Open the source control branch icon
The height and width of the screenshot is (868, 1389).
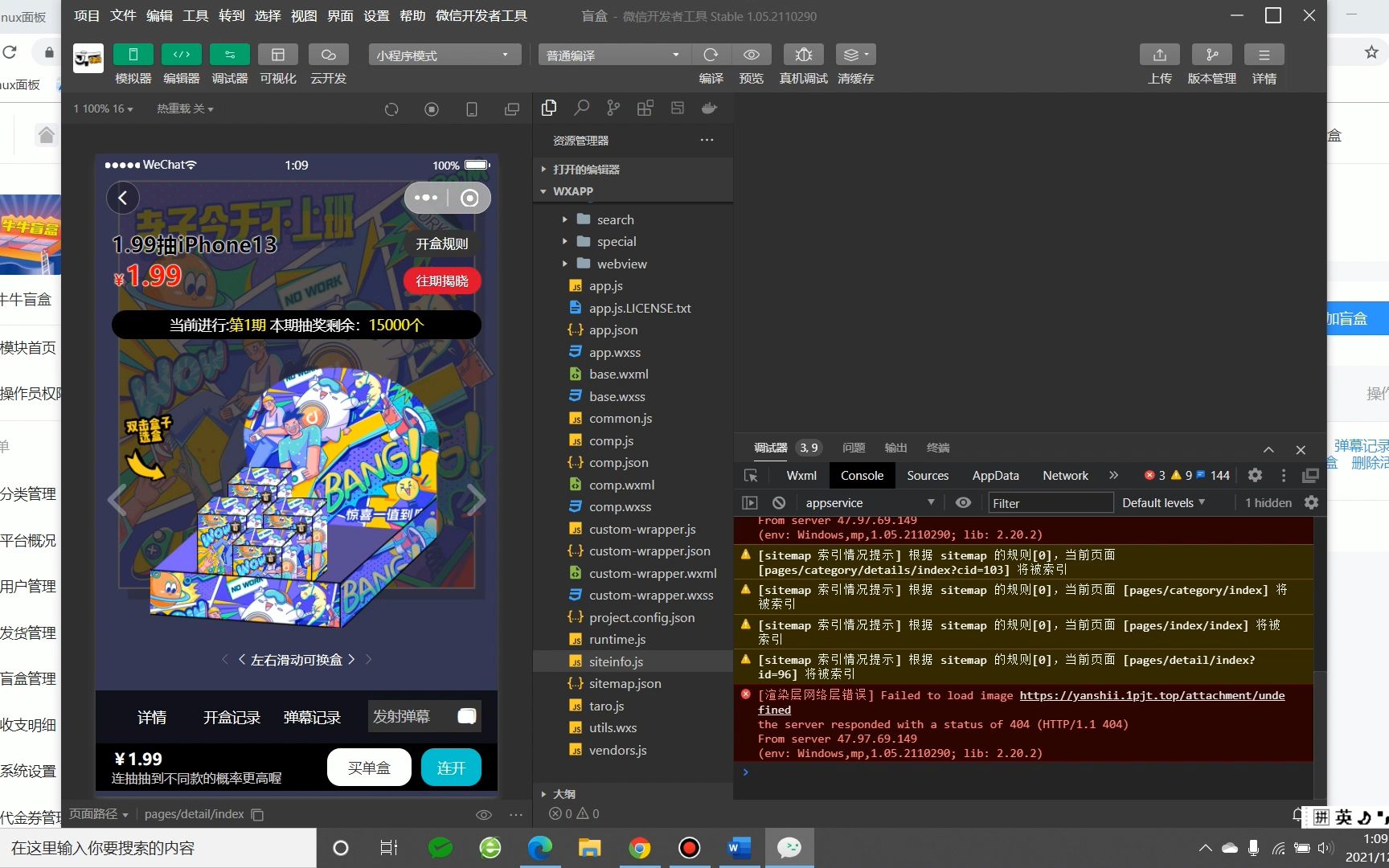pos(613,108)
